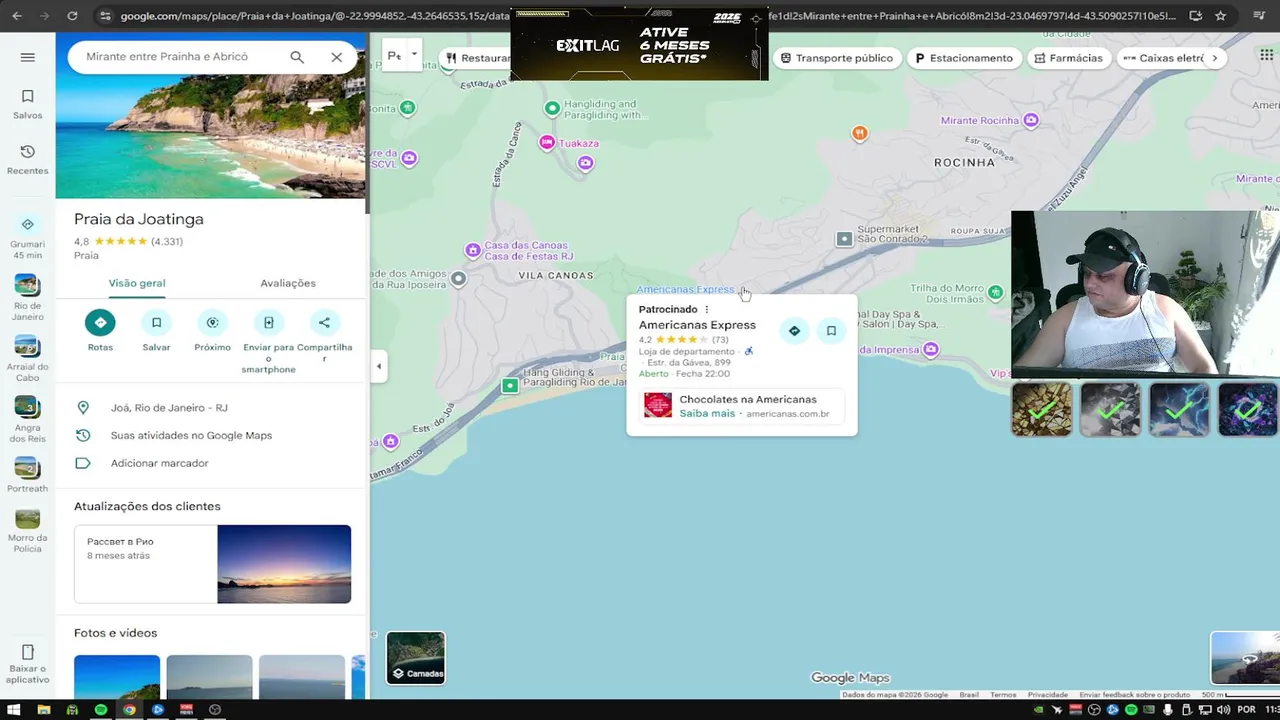Show more filter chips with arrow
This screenshot has height=720, width=1280.
[x=1215, y=58]
